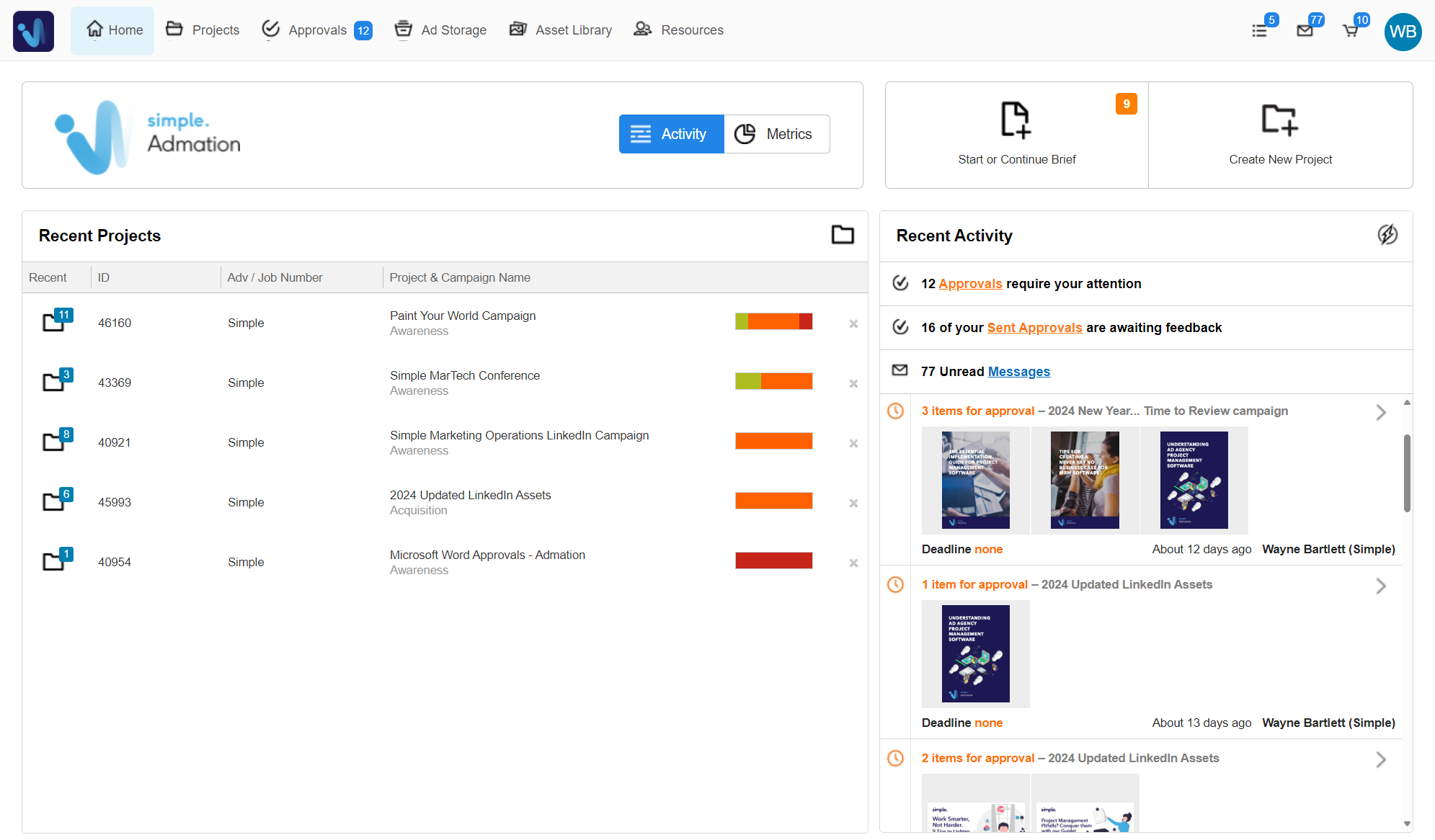Remove project 40954 from recent list
This screenshot has height=840, width=1435.
[853, 563]
